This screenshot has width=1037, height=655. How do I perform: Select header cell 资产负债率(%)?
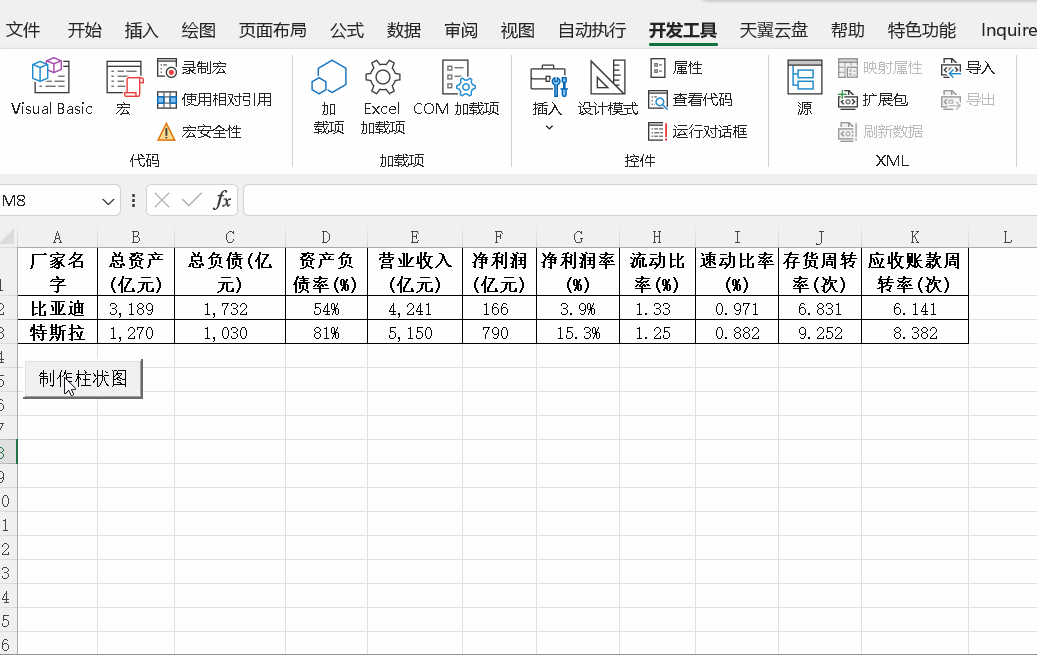(326, 272)
